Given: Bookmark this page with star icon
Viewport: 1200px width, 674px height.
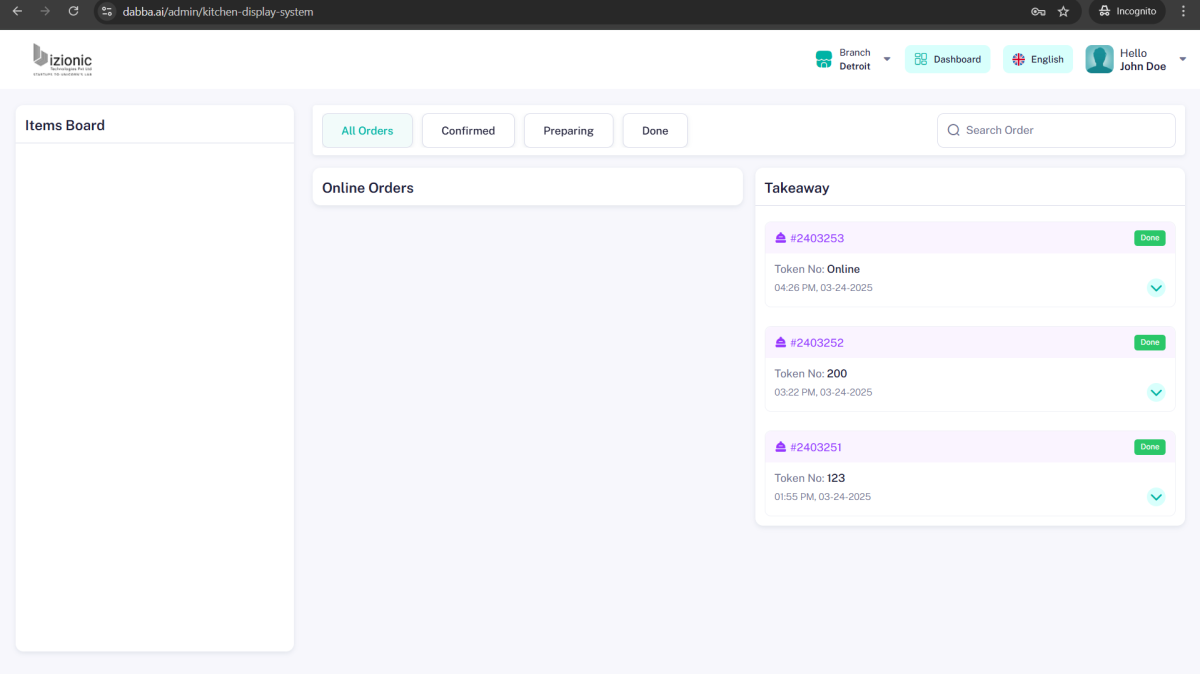Looking at the screenshot, I should click(1063, 11).
